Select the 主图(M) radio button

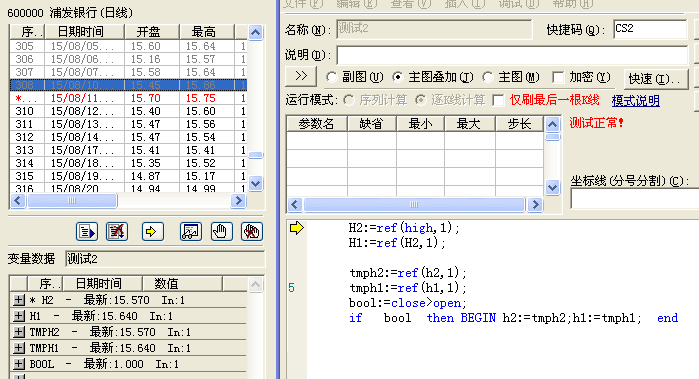(488, 77)
